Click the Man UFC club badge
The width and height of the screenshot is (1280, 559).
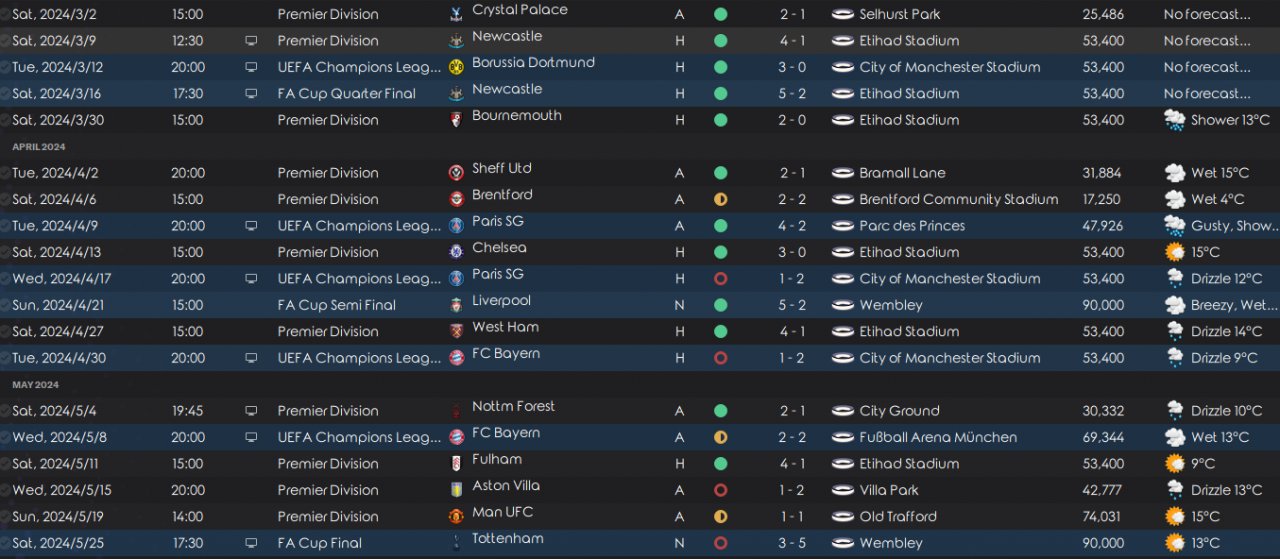[x=456, y=517]
